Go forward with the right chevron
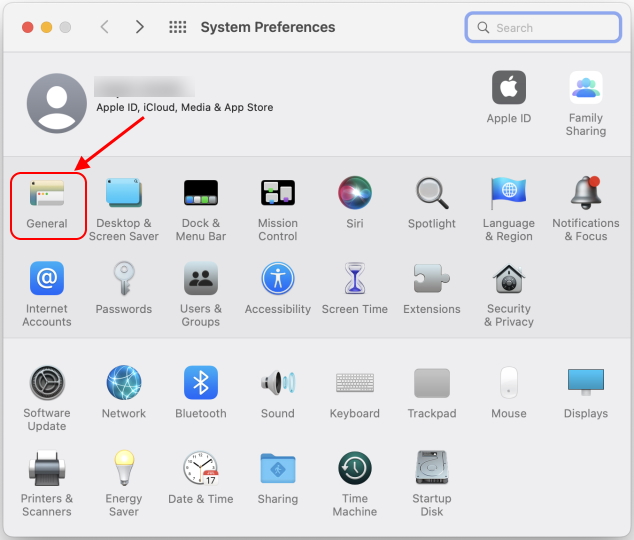The width and height of the screenshot is (634, 540). coord(139,27)
